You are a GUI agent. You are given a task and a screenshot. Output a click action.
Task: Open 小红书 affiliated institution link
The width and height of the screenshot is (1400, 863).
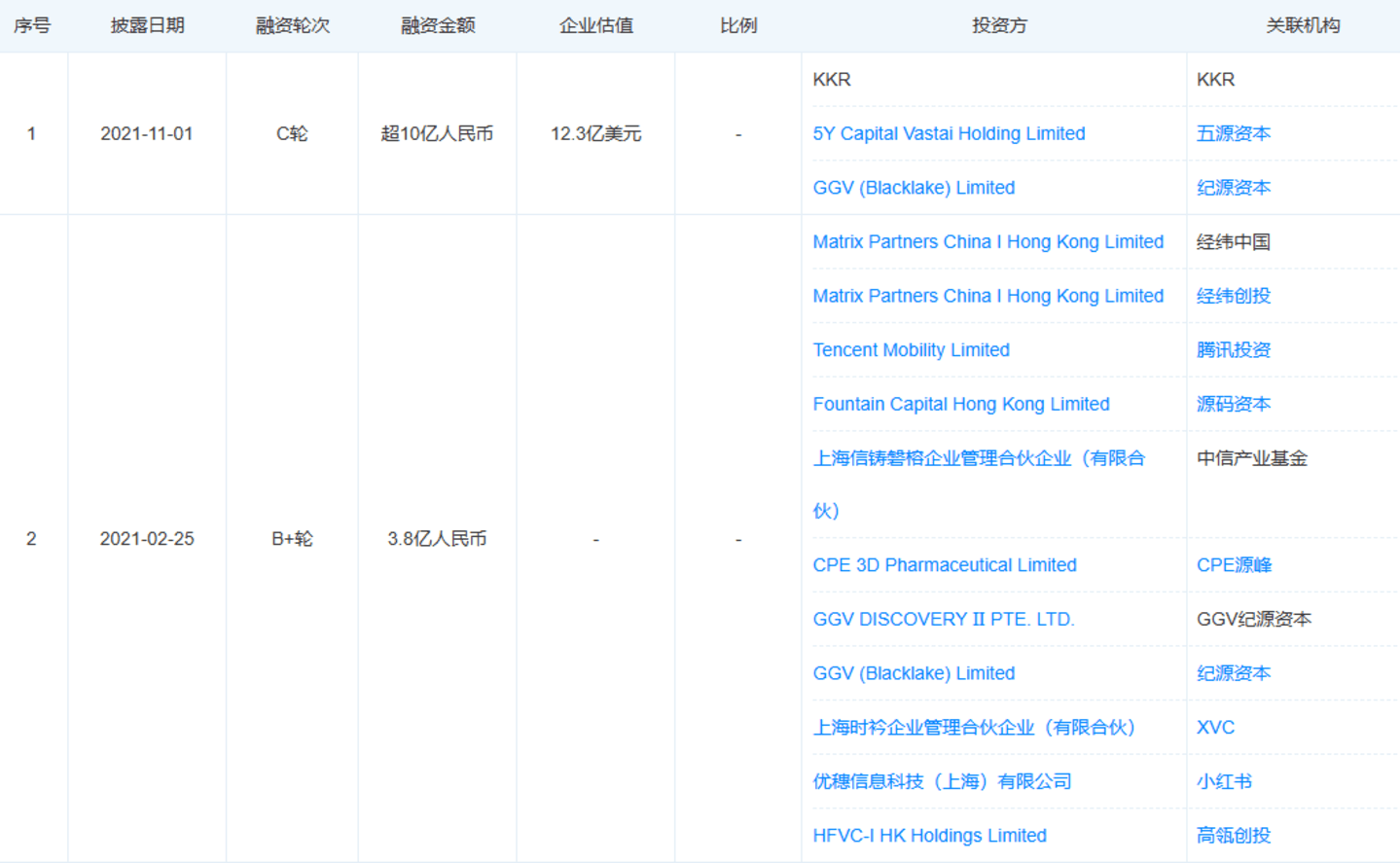pyautogui.click(x=1224, y=781)
